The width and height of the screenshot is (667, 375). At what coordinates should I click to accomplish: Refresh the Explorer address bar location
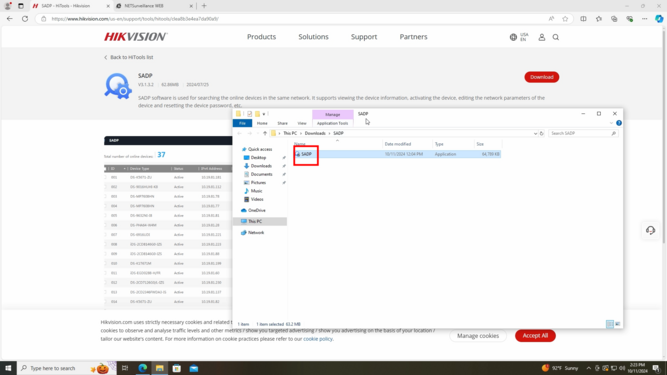542,133
